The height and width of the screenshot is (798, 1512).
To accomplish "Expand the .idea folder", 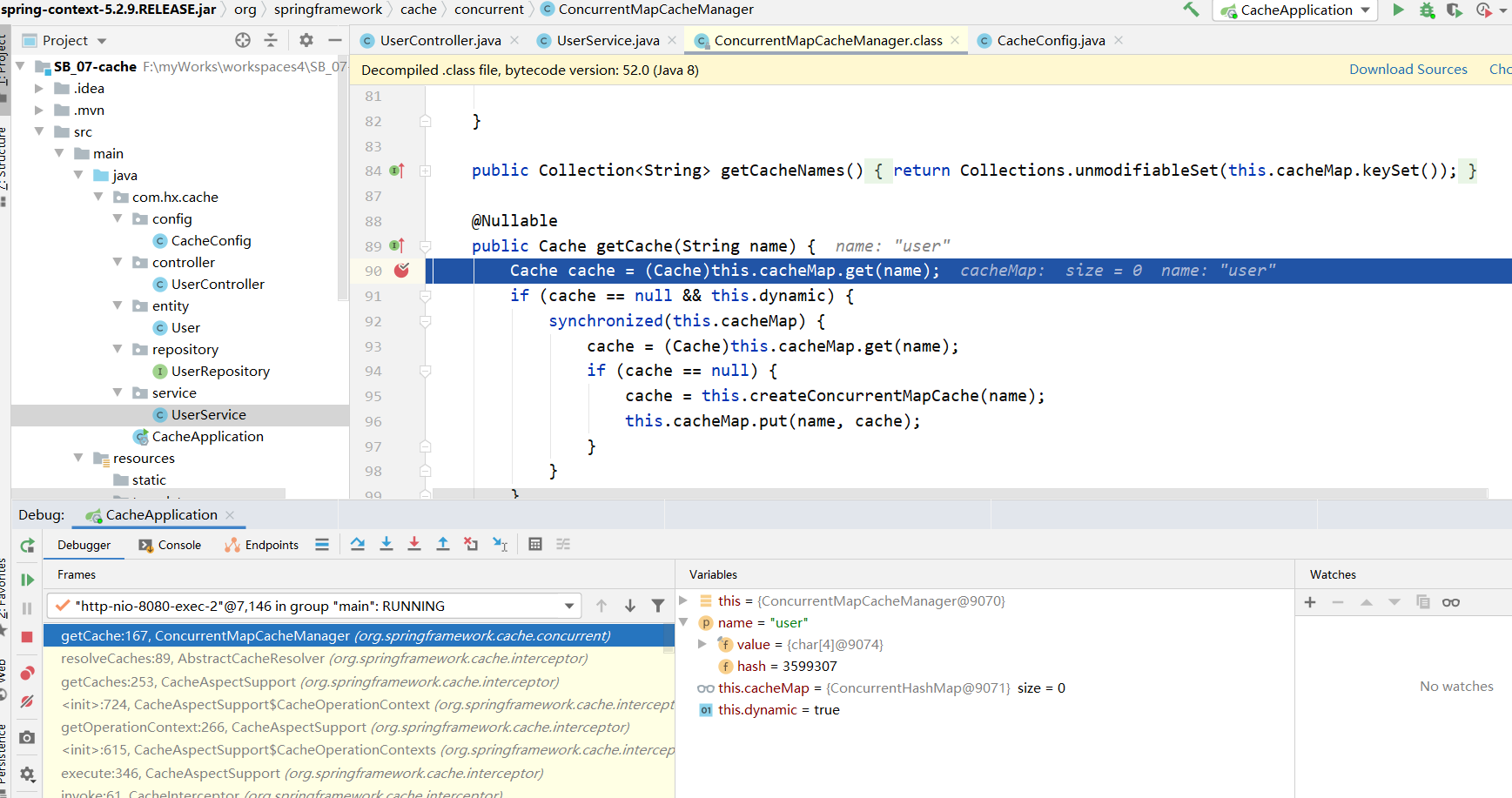I will tap(38, 88).
